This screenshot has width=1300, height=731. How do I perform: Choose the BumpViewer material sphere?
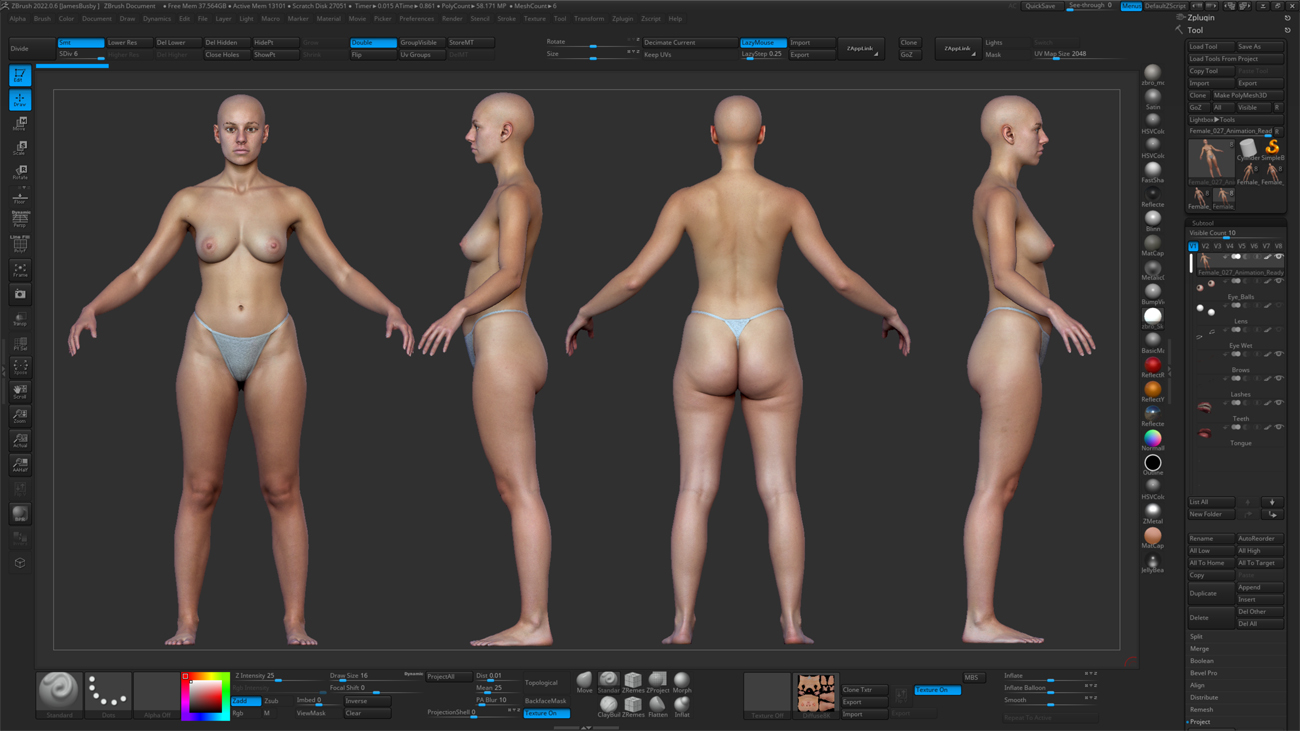point(1153,294)
